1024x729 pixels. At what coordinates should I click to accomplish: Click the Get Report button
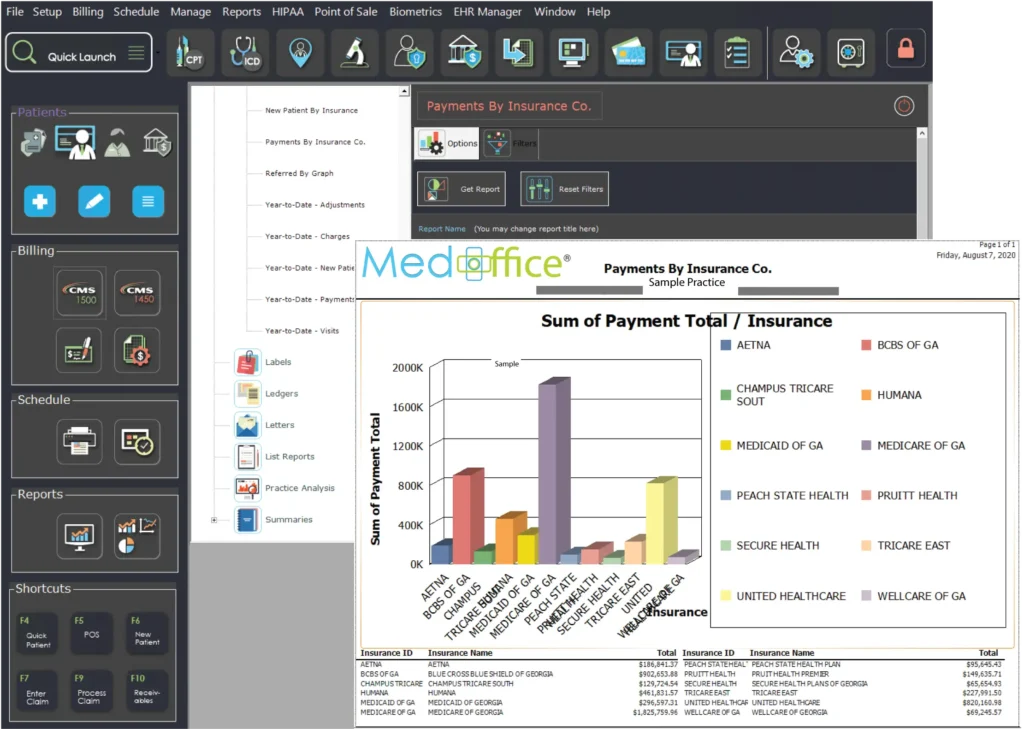pyautogui.click(x=463, y=189)
